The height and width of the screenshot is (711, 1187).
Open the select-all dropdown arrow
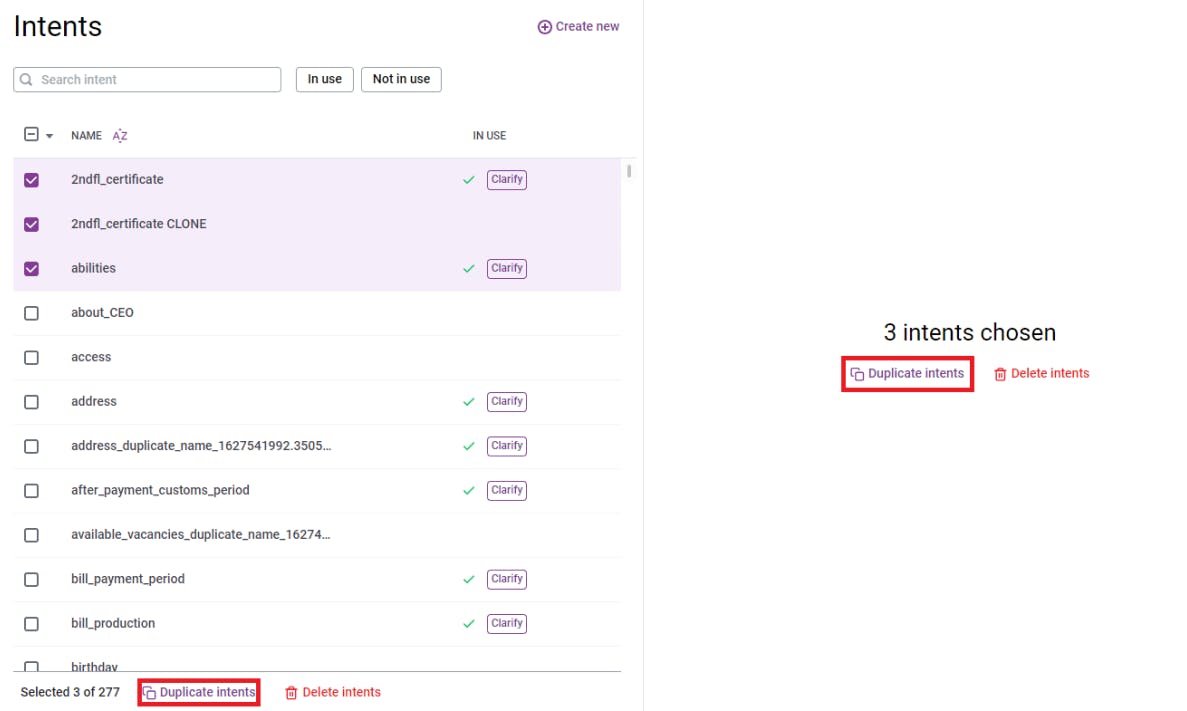(50, 136)
